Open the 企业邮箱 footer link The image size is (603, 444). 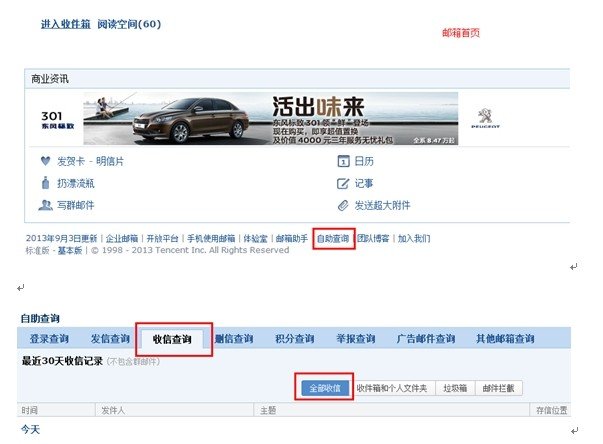pos(122,239)
